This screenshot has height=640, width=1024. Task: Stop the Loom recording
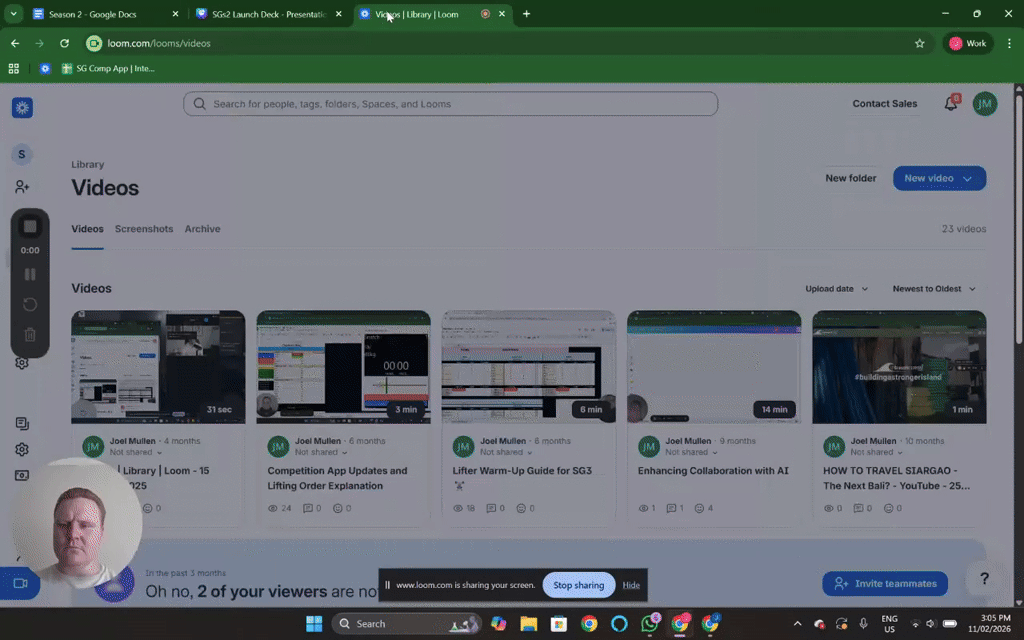tap(30, 227)
